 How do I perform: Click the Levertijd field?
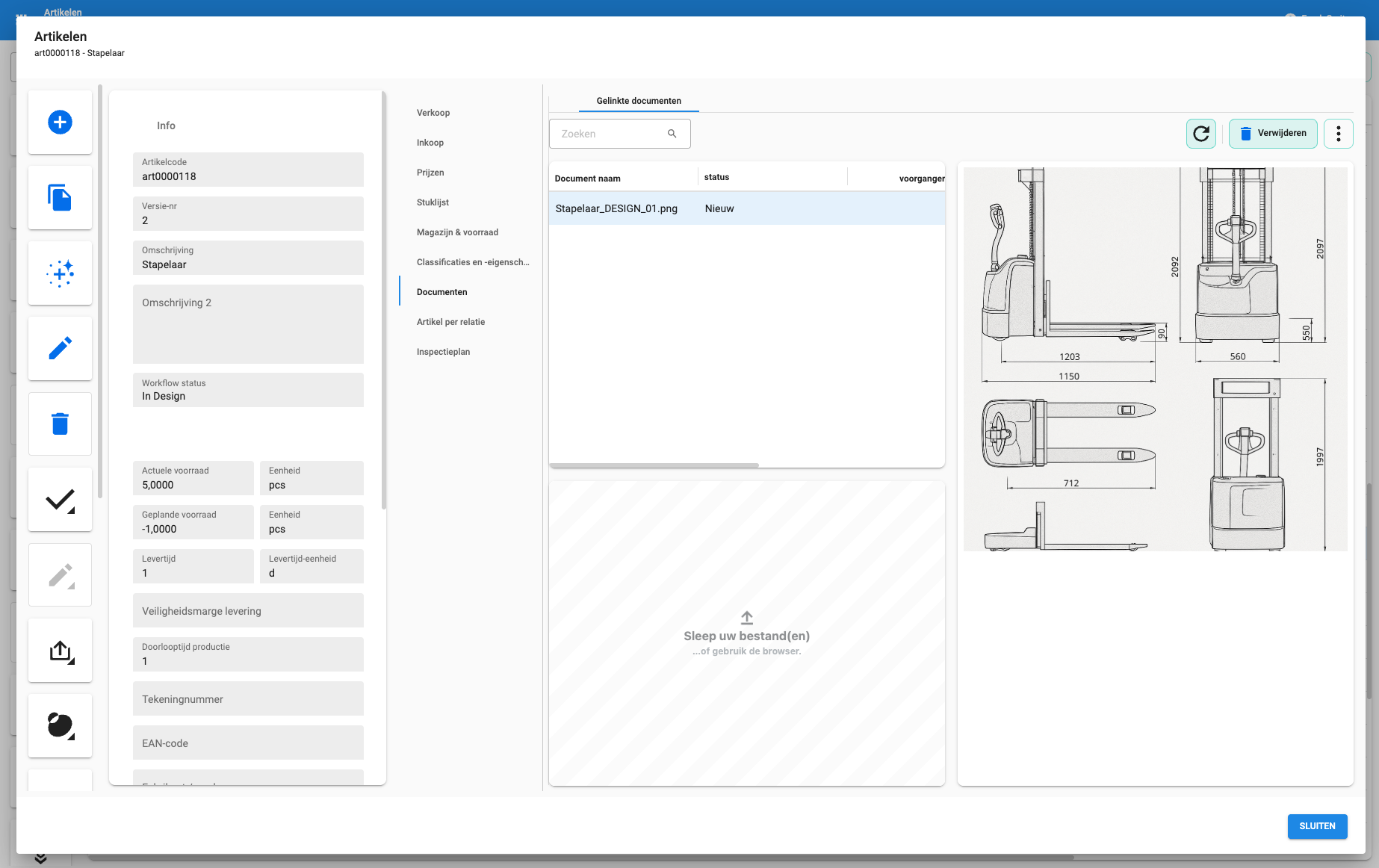[x=193, y=566]
